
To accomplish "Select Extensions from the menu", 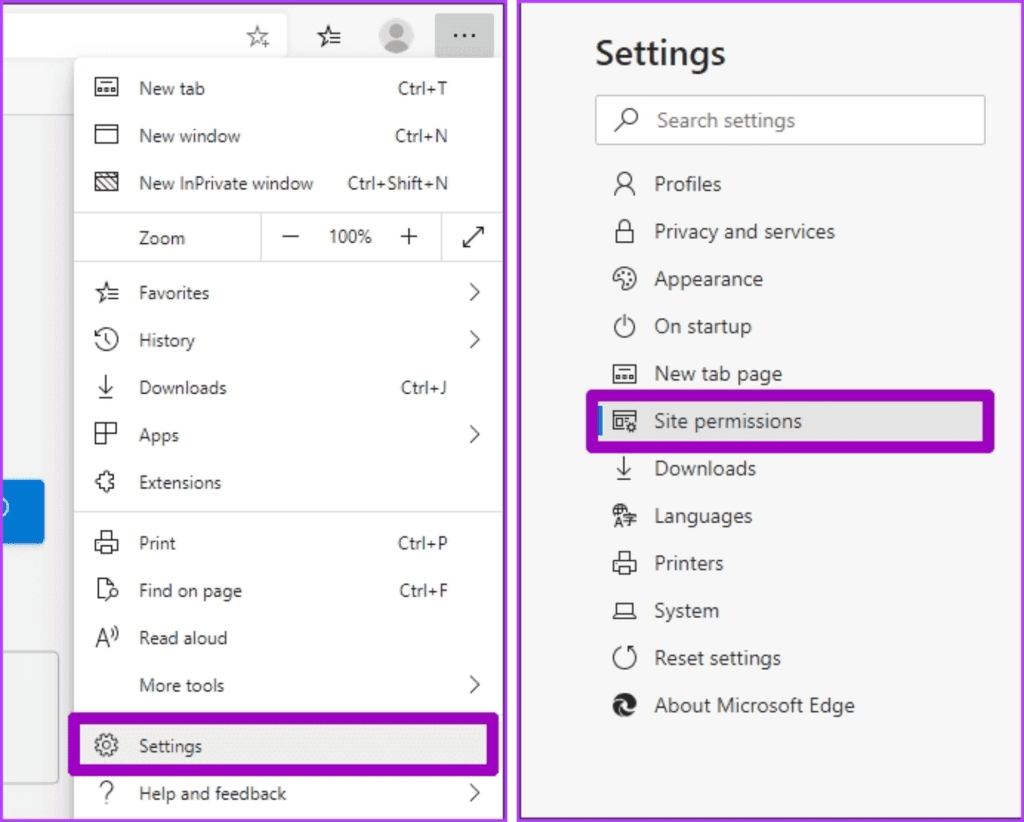I will pyautogui.click(x=180, y=482).
